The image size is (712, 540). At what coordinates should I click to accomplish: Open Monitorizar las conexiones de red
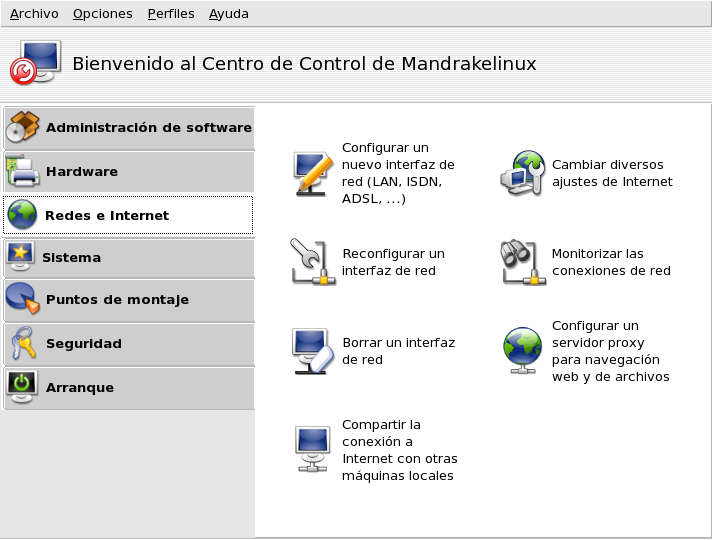click(611, 262)
